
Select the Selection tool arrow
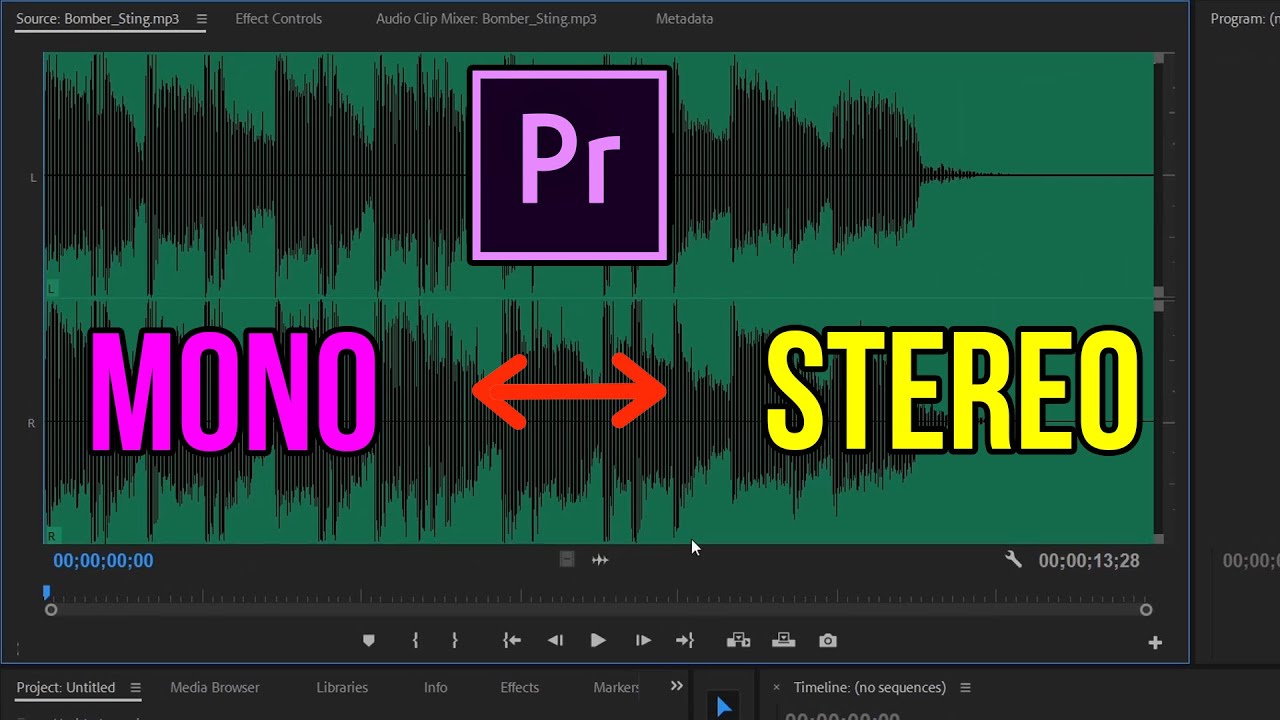pos(724,707)
